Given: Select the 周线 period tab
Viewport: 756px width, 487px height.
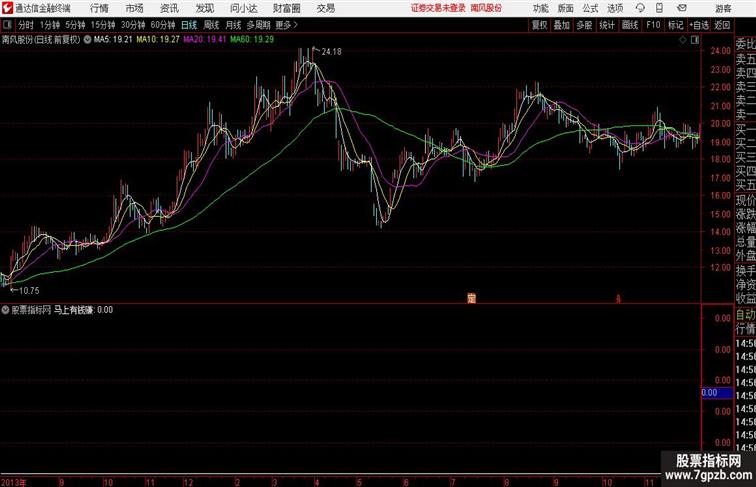Looking at the screenshot, I should click(211, 25).
